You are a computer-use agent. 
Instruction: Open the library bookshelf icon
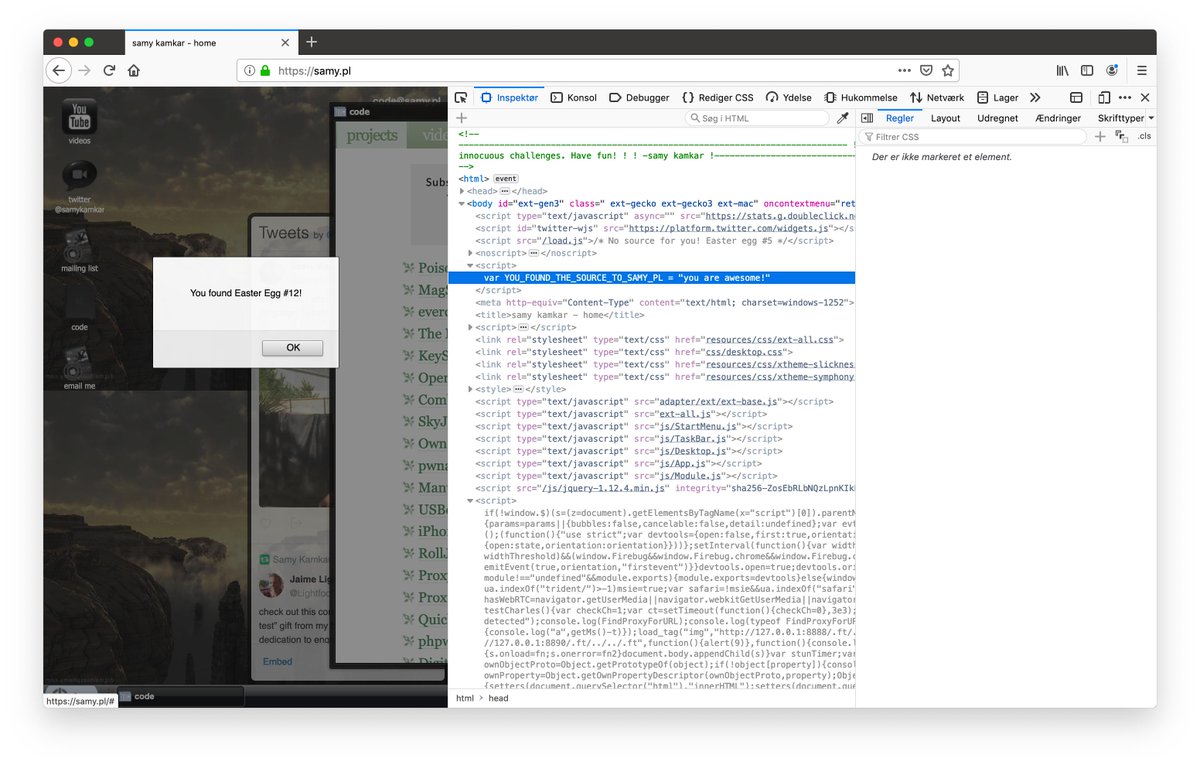pyautogui.click(x=1063, y=71)
